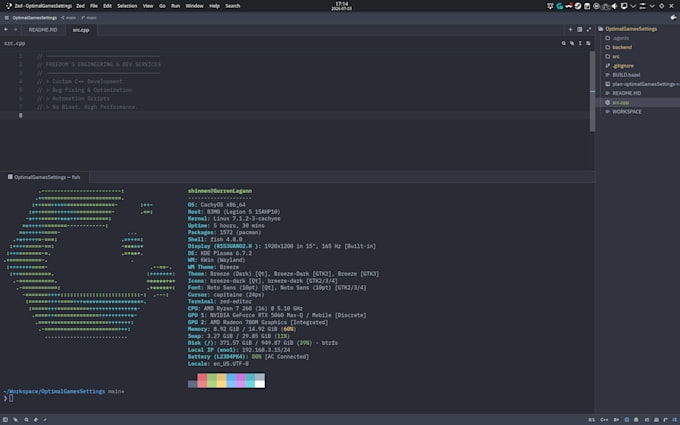The height and width of the screenshot is (425, 680).
Task: Open the Search menu
Action: click(x=232, y=6)
